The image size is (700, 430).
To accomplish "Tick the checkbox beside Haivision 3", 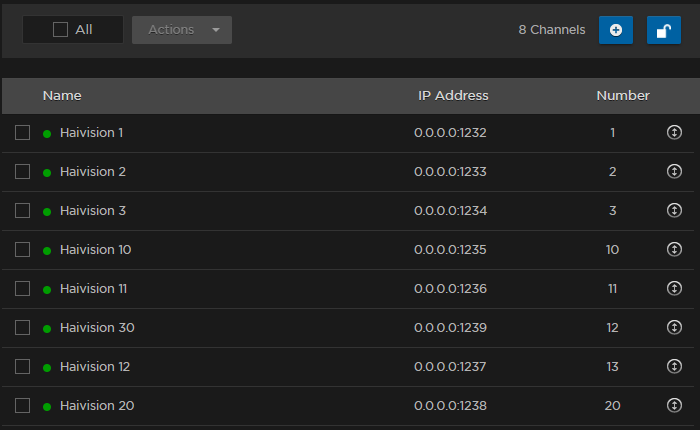I will pos(23,210).
